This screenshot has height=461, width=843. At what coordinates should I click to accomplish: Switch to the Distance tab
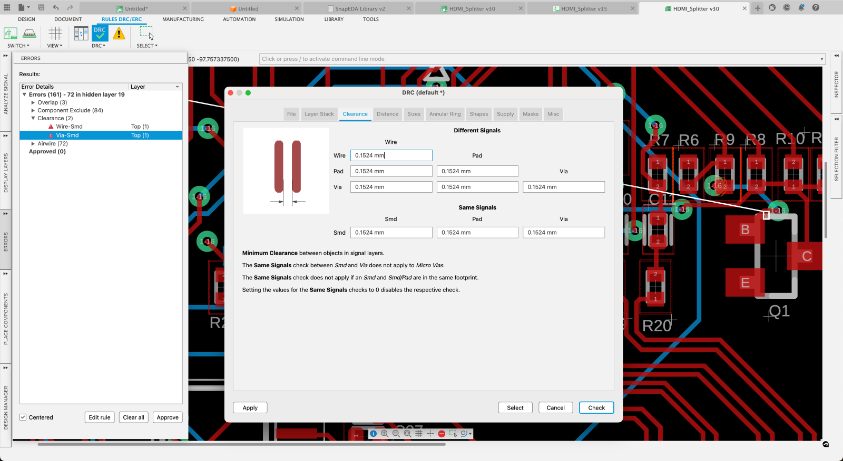pos(387,114)
